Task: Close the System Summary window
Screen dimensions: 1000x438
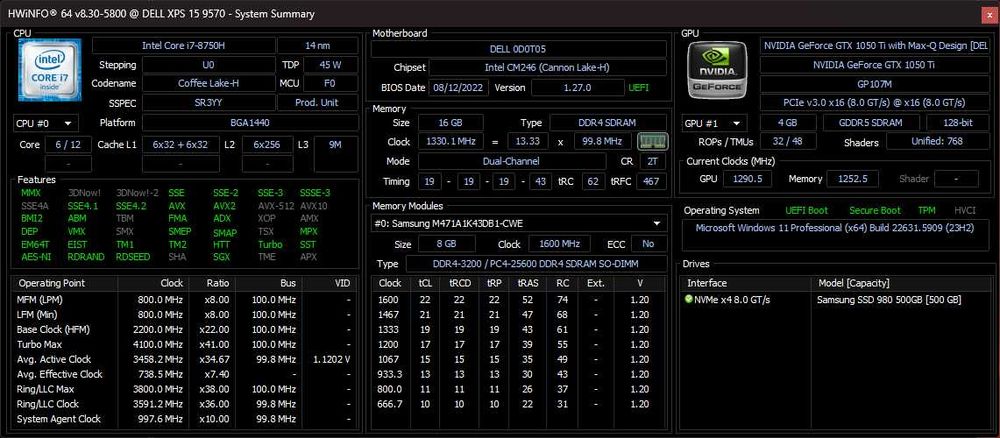Action: pos(987,14)
